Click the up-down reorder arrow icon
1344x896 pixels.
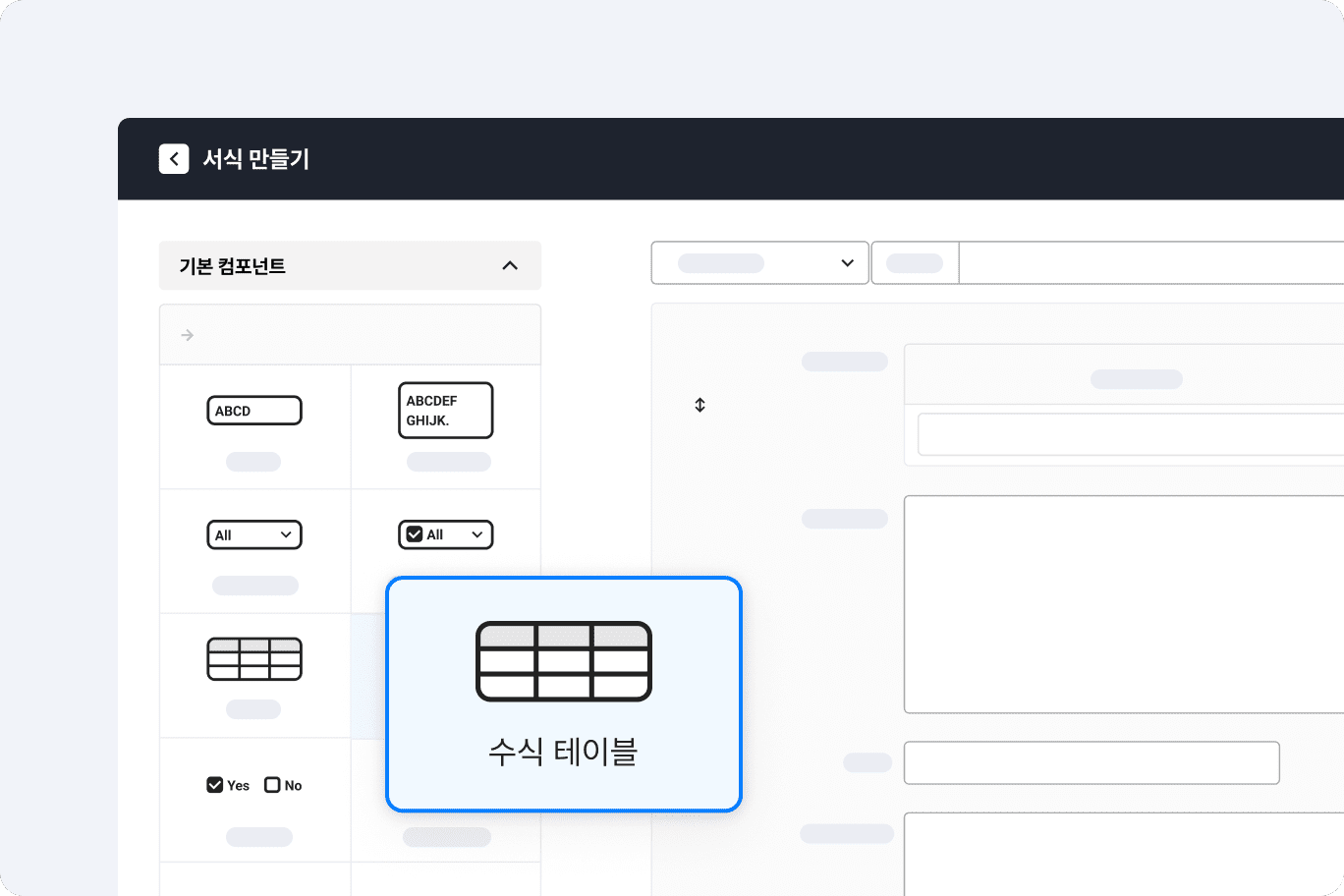pyautogui.click(x=700, y=405)
